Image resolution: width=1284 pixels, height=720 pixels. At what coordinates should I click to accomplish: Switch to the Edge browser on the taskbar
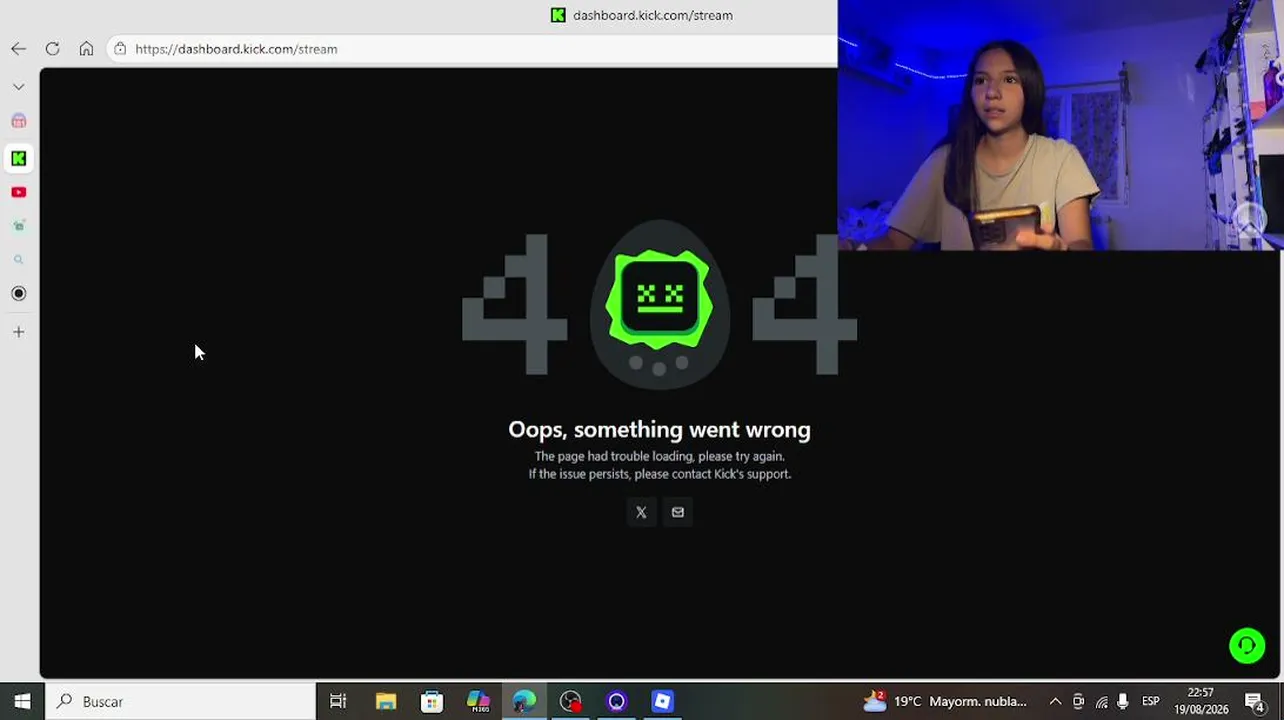click(524, 701)
